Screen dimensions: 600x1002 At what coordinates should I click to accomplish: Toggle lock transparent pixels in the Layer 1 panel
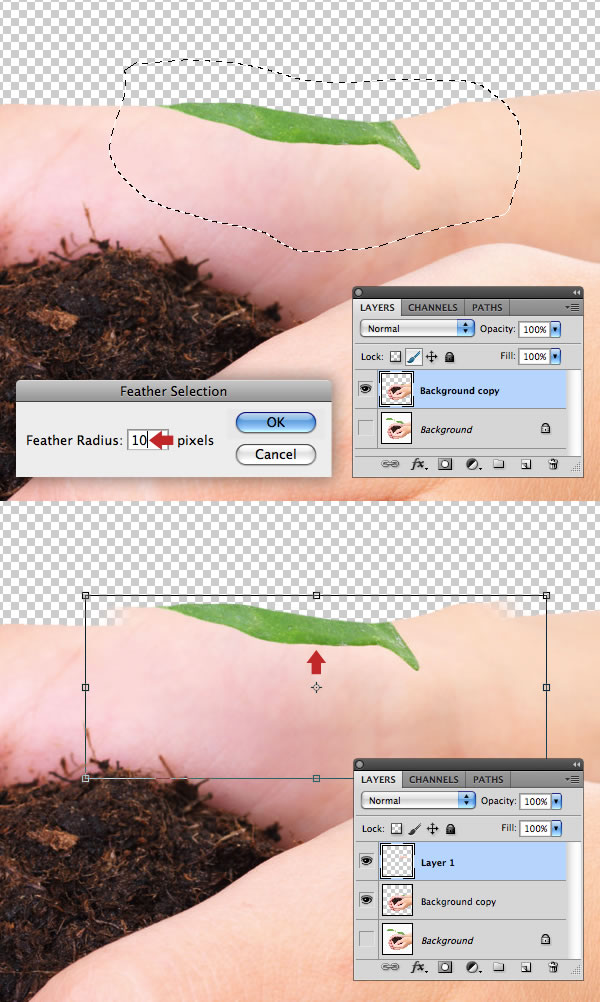pos(396,829)
